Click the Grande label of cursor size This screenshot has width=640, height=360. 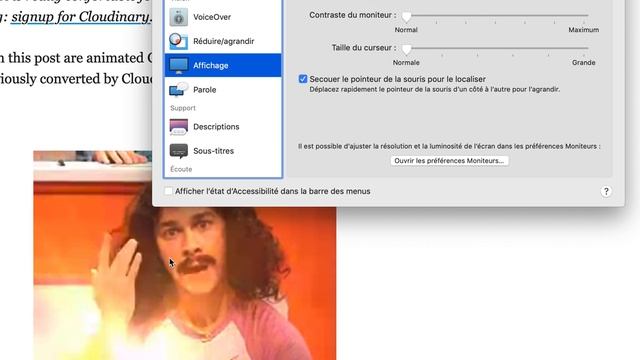(583, 62)
